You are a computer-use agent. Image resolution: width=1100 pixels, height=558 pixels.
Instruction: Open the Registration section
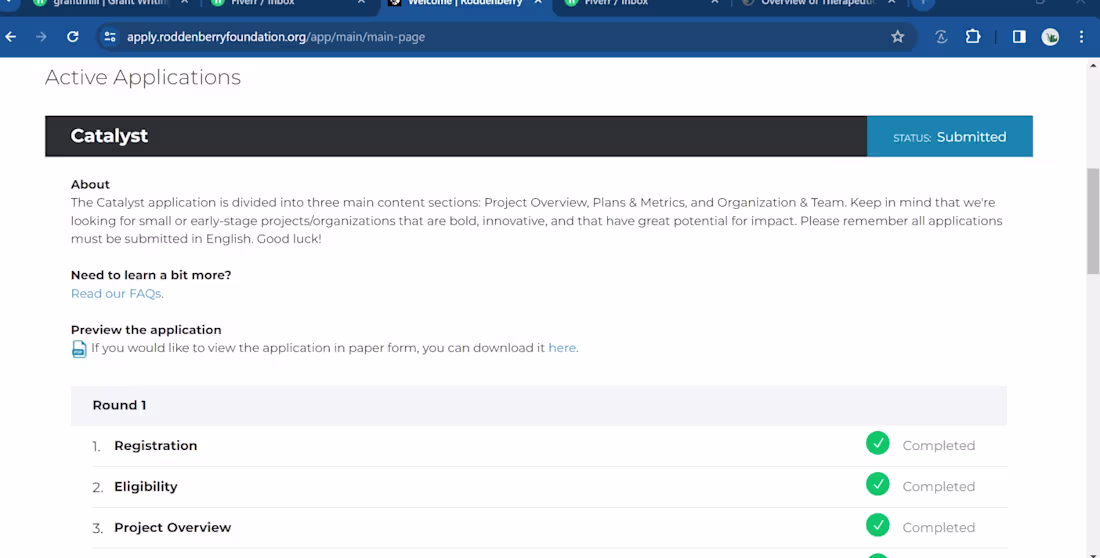pos(156,446)
